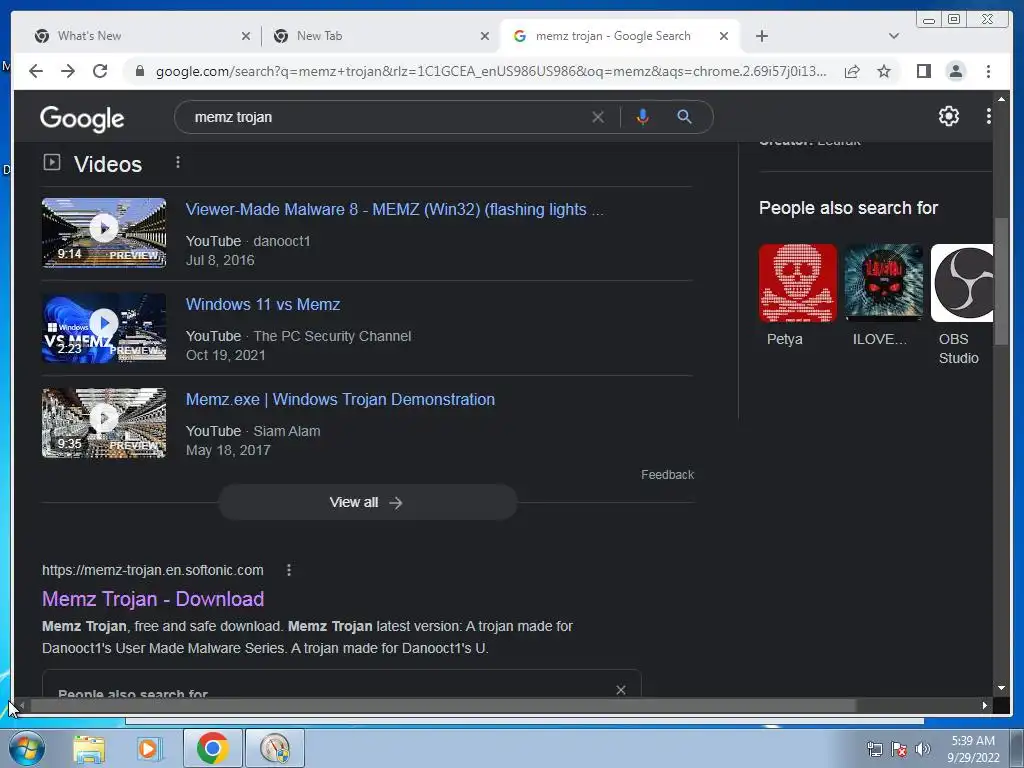Toggle the Chrome side panel icon
The width and height of the screenshot is (1024, 768).
923,71
